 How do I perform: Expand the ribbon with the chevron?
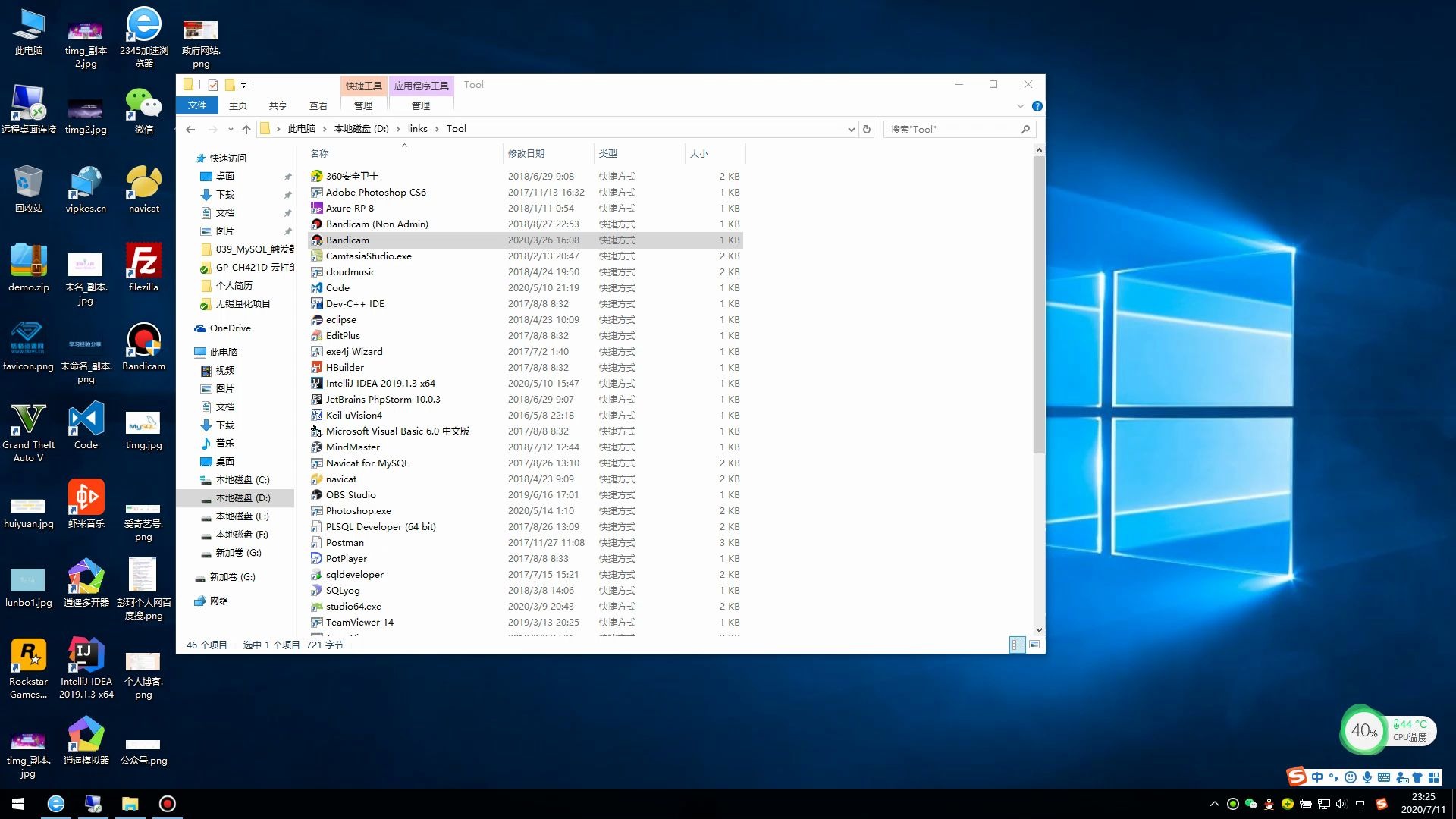click(1020, 106)
